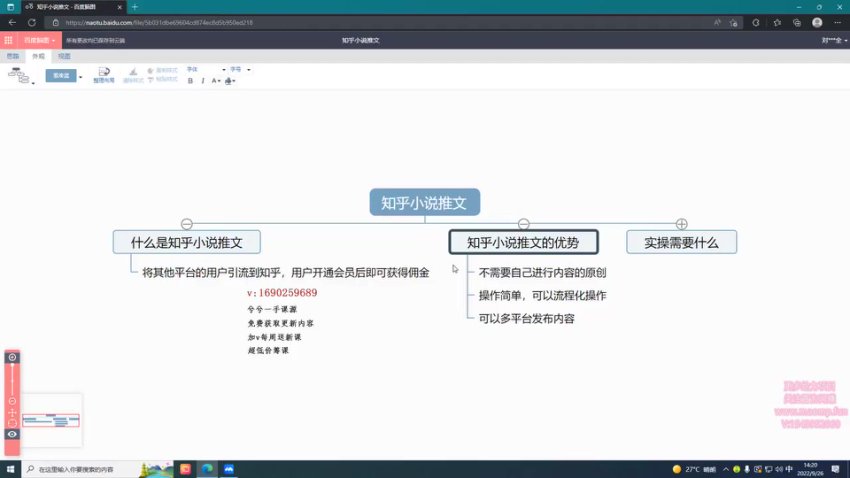Collapse the 知乎小说推文的优势 branch
Viewport: 850px width, 478px height.
pos(523,224)
